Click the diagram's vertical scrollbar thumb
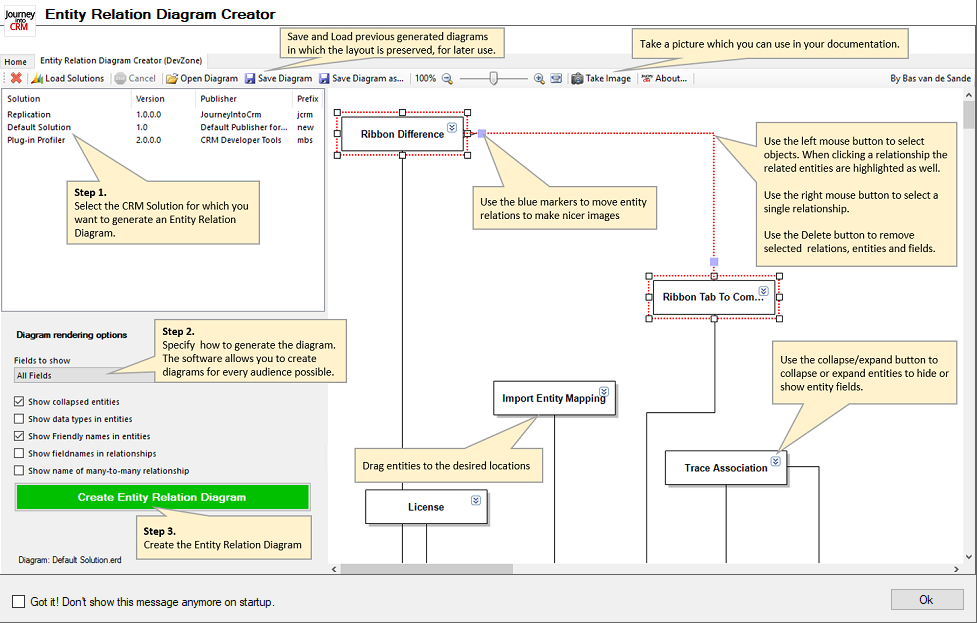Screen dimensions: 977x623 coord(968,115)
